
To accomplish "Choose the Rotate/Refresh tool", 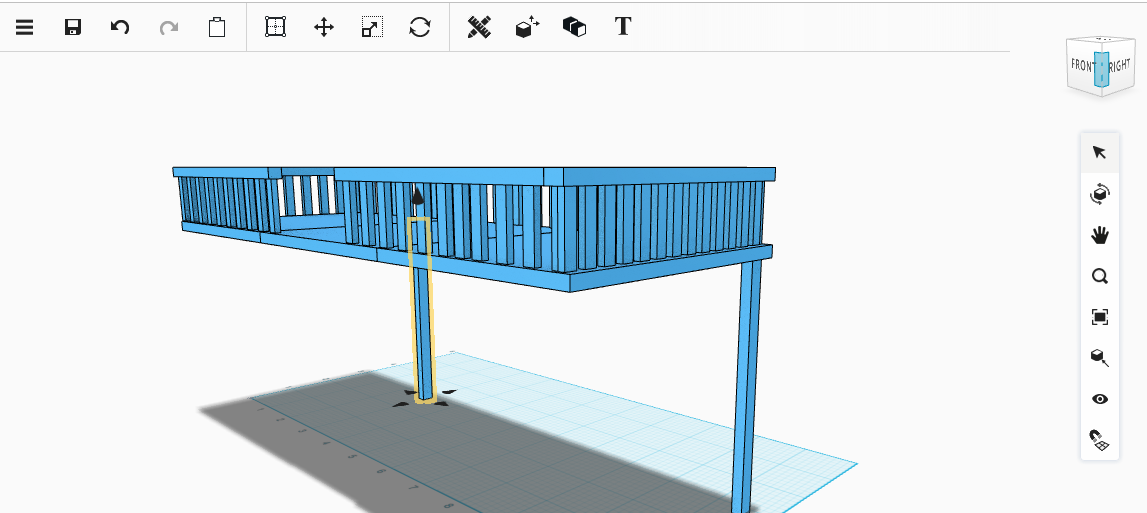I will pos(420,28).
